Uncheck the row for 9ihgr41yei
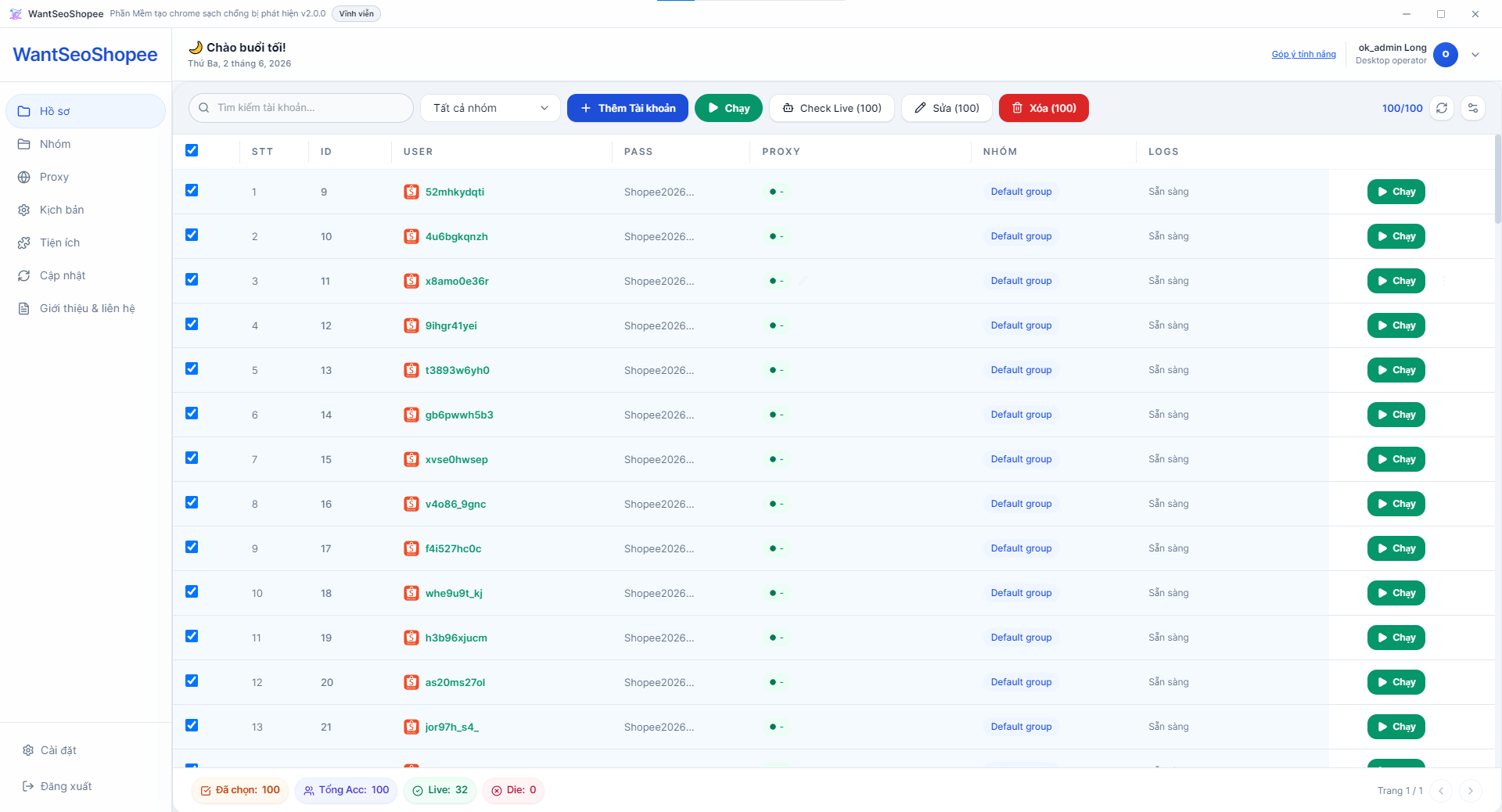1502x812 pixels. pos(192,324)
